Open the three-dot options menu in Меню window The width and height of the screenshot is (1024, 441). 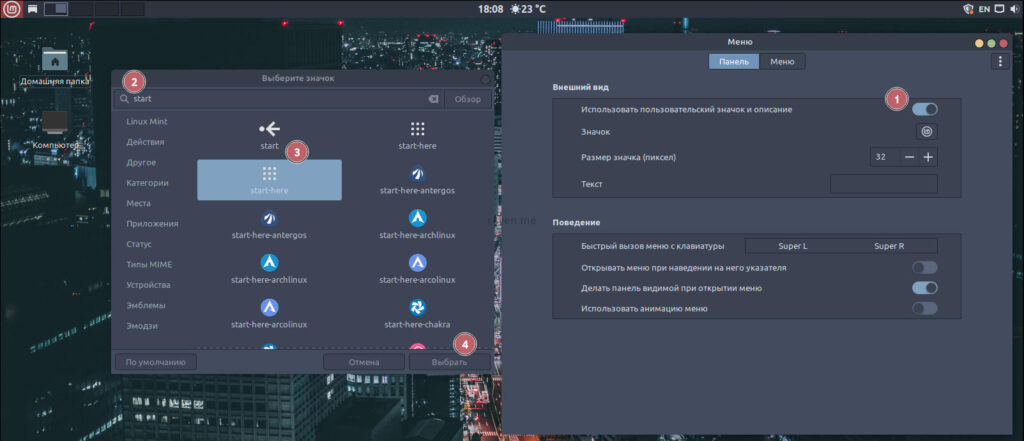pyautogui.click(x=1000, y=61)
